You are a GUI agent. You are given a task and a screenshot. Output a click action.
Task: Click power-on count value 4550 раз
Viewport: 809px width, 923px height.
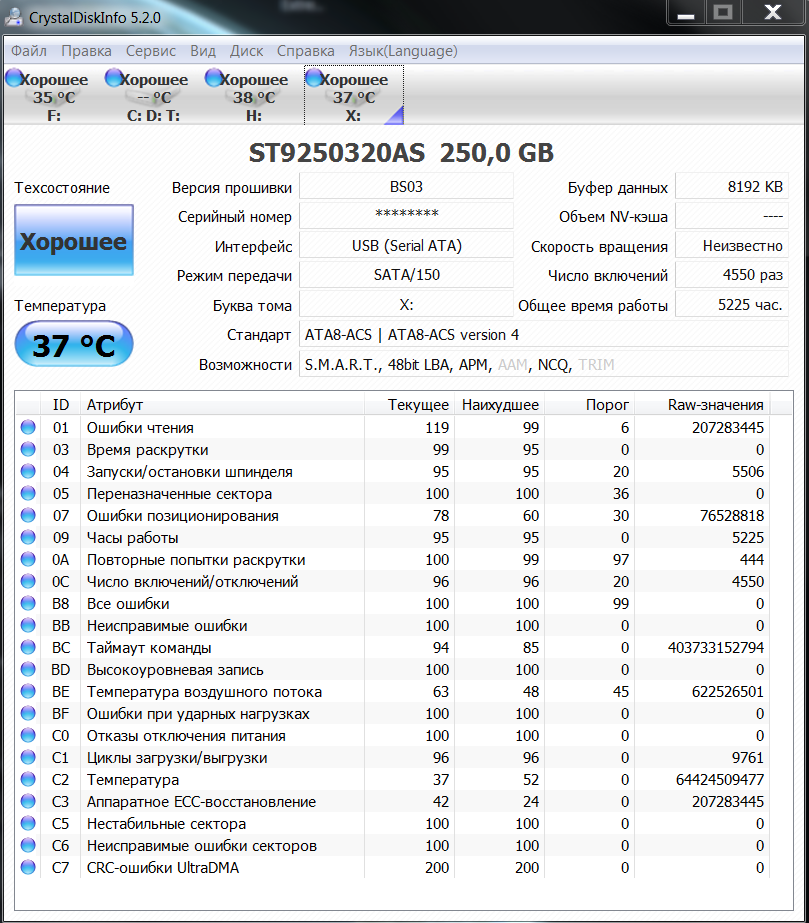coord(732,275)
